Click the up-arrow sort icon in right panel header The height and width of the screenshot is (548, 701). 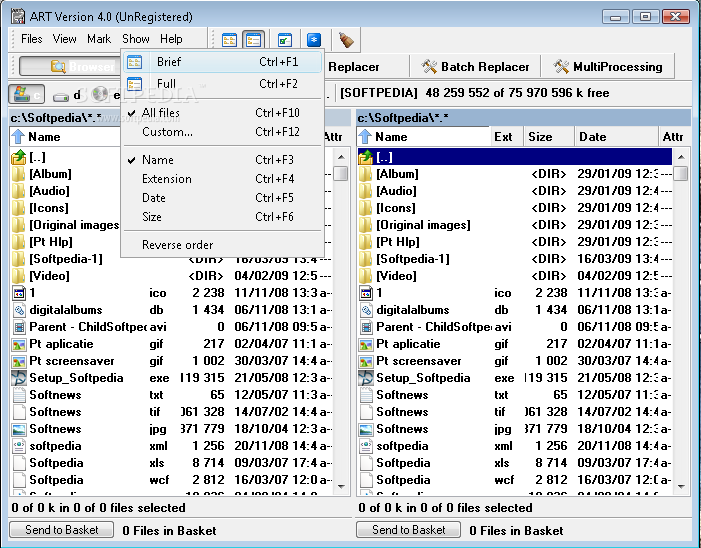(x=365, y=136)
